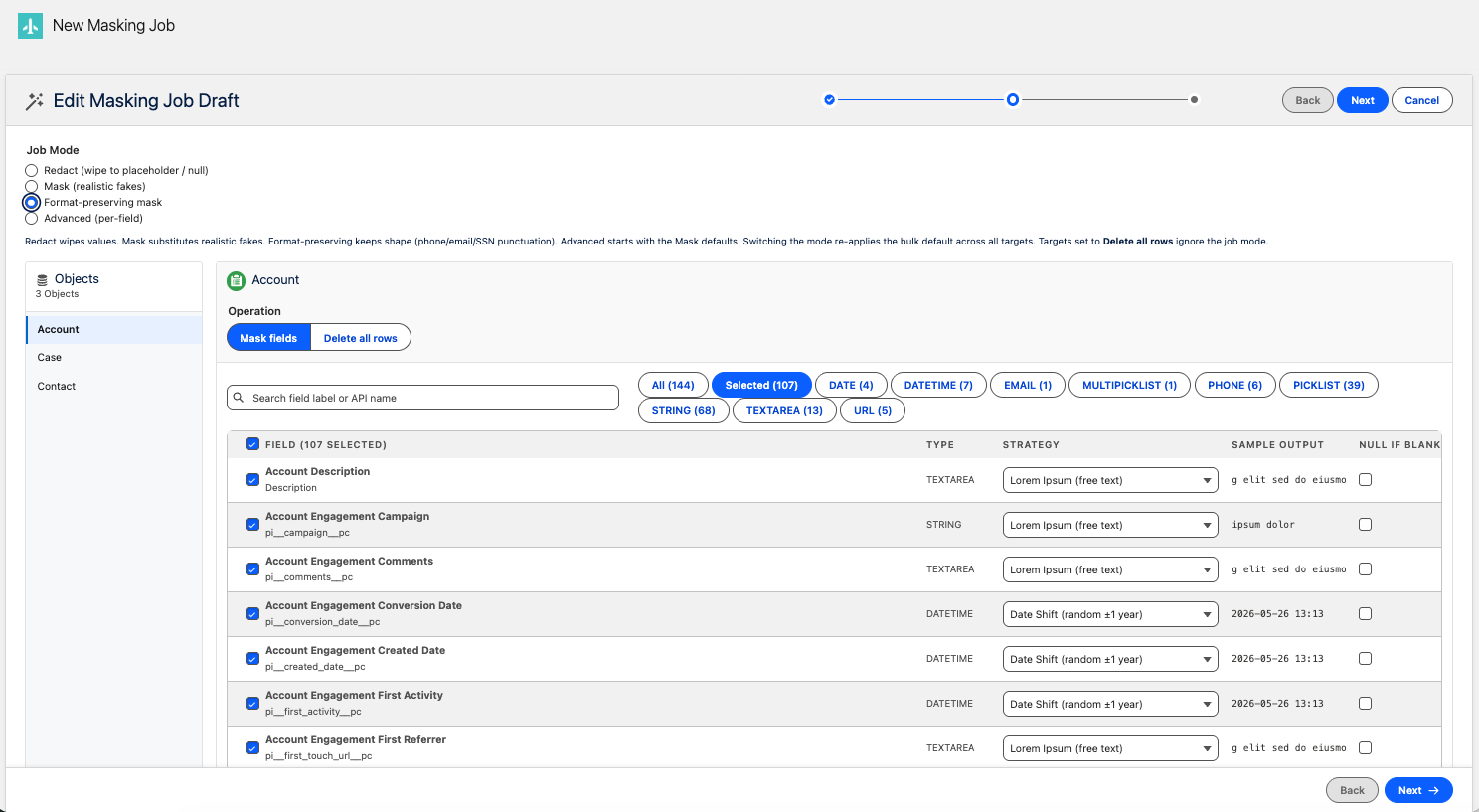Click the final step dot in progress bar
The width and height of the screenshot is (1479, 812).
(x=1194, y=100)
